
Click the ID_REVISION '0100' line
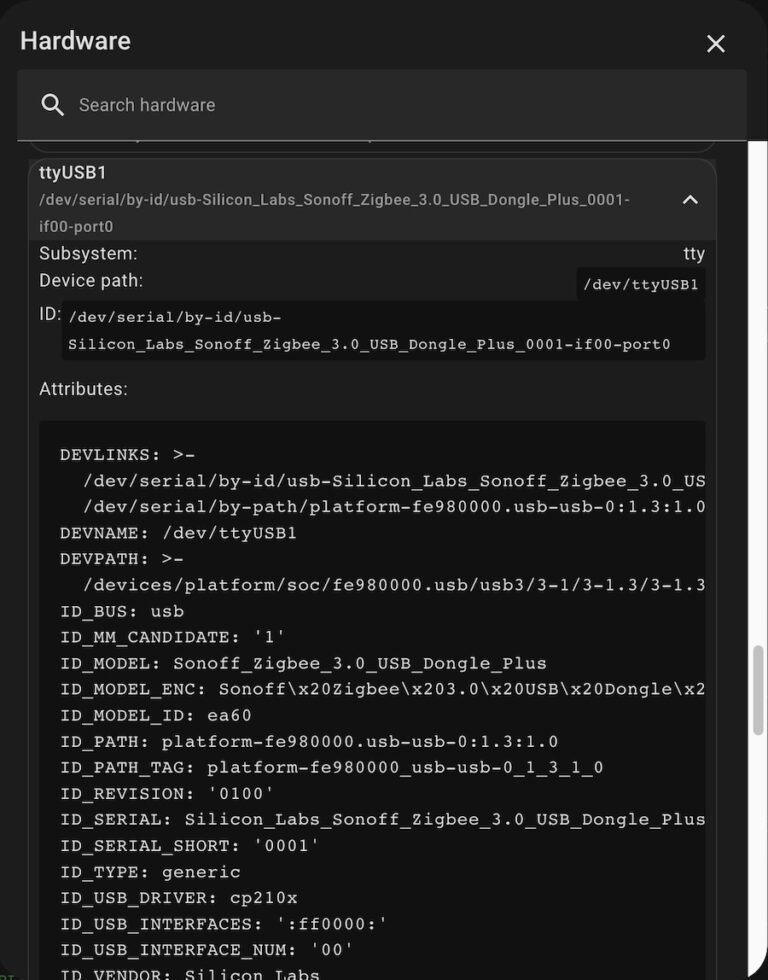pyautogui.click(x=167, y=793)
